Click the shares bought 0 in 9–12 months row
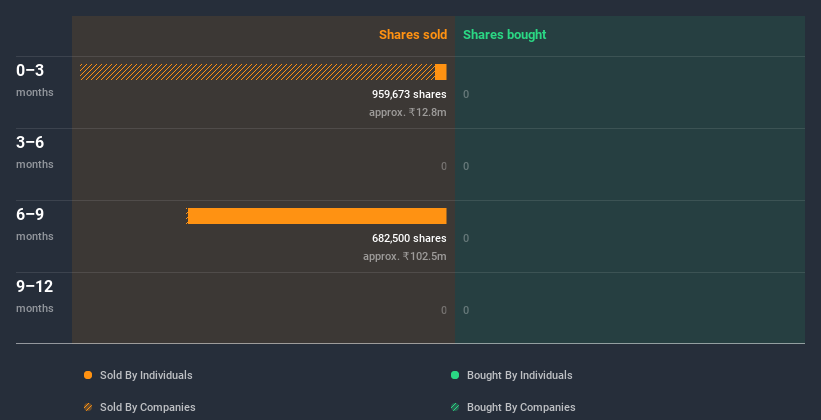Image resolution: width=821 pixels, height=420 pixels. click(x=466, y=311)
